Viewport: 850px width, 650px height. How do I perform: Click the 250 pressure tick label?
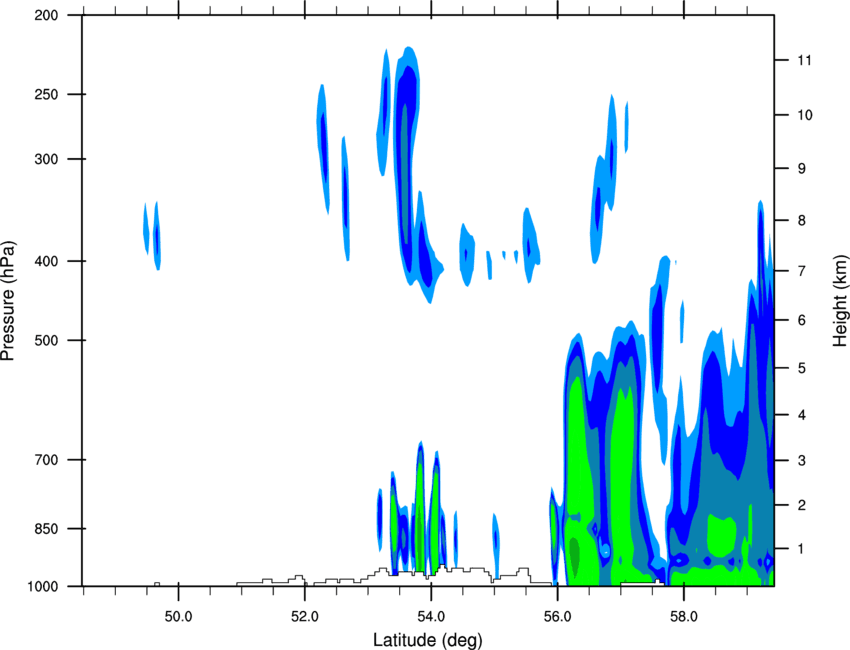[x=46, y=94]
